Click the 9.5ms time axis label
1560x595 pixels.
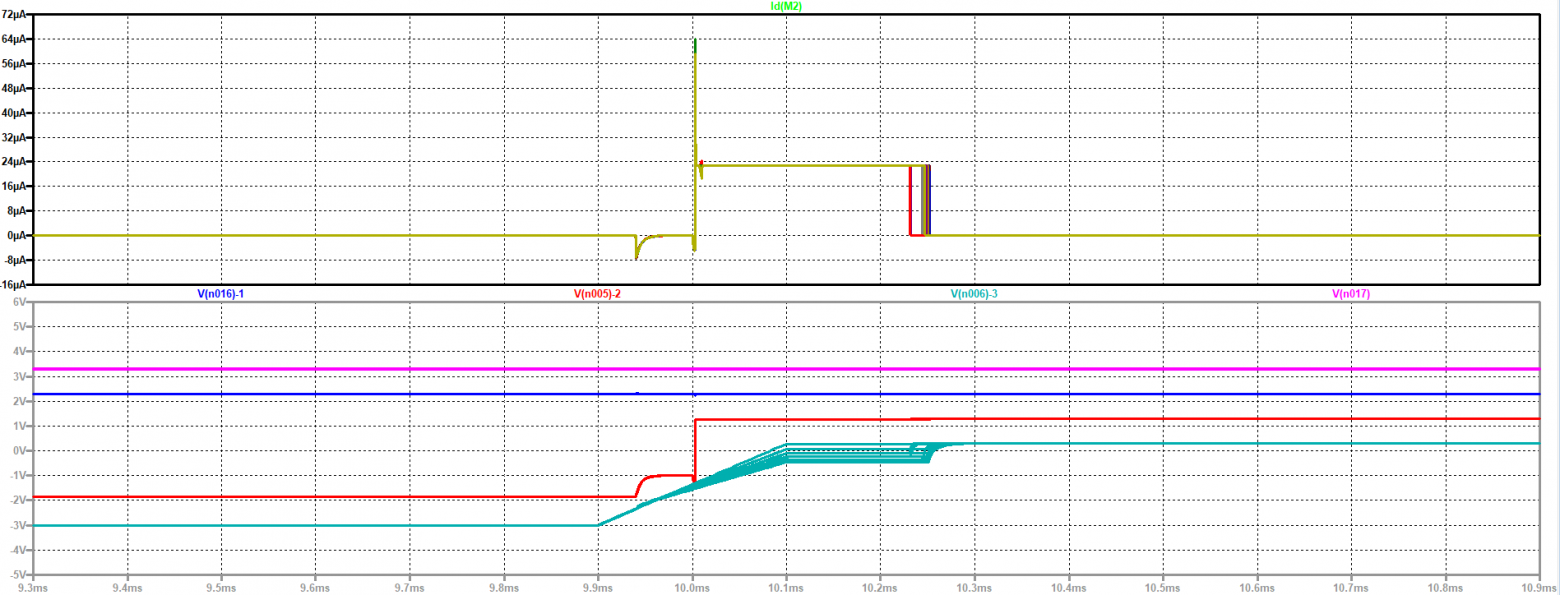[221, 588]
